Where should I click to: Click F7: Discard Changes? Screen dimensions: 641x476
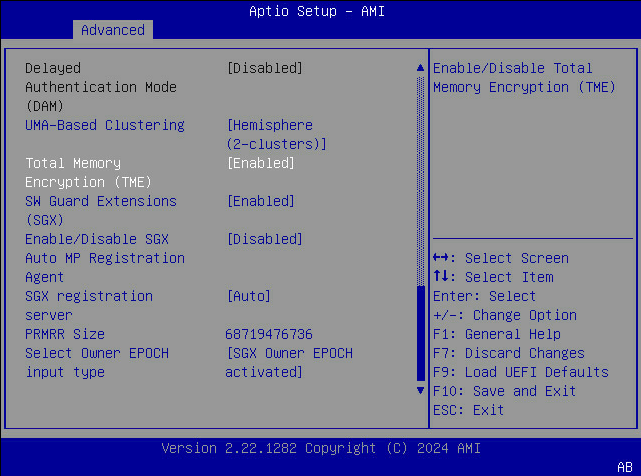click(x=508, y=353)
